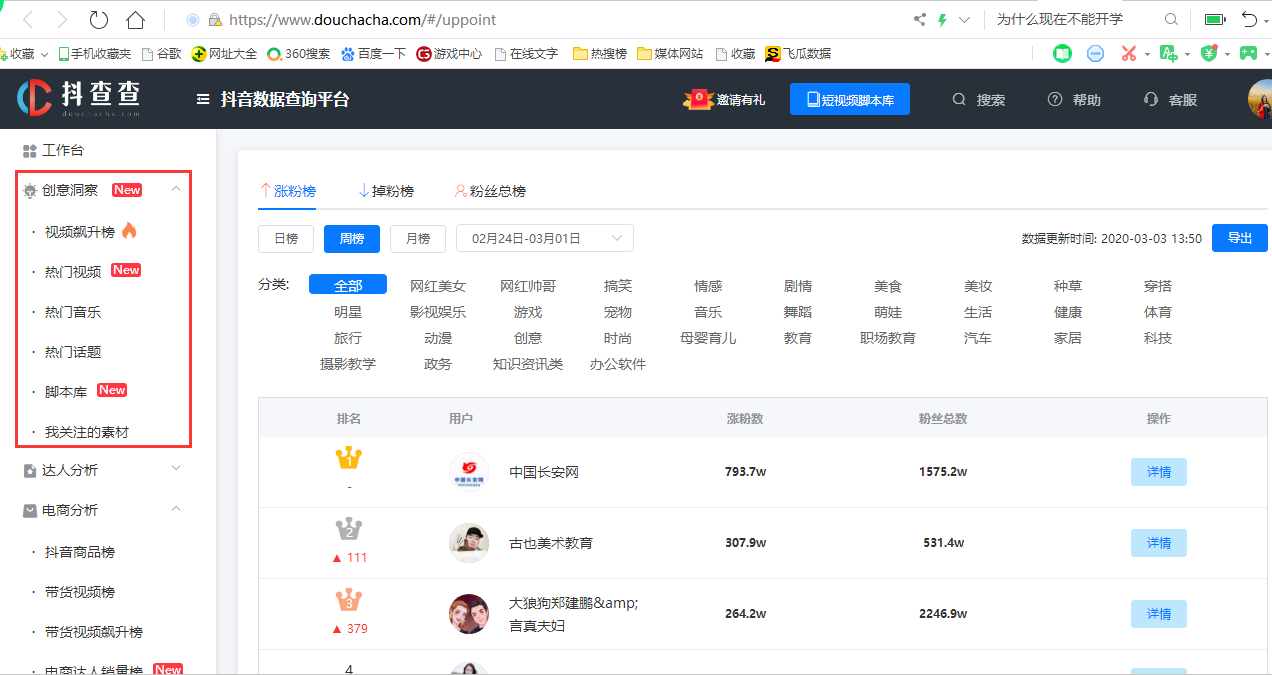Click the browser address bar URL
Viewport: 1272px width, 675px height.
point(362,20)
